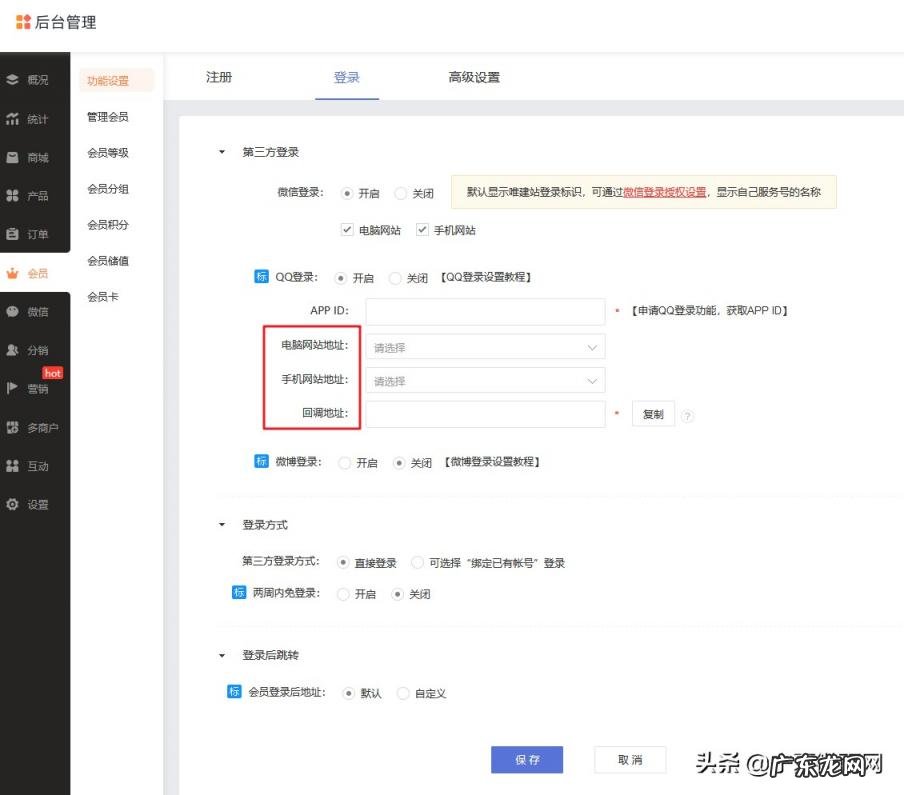Open the 分销 module from sidebar
The width and height of the screenshot is (904, 795).
pos(30,349)
